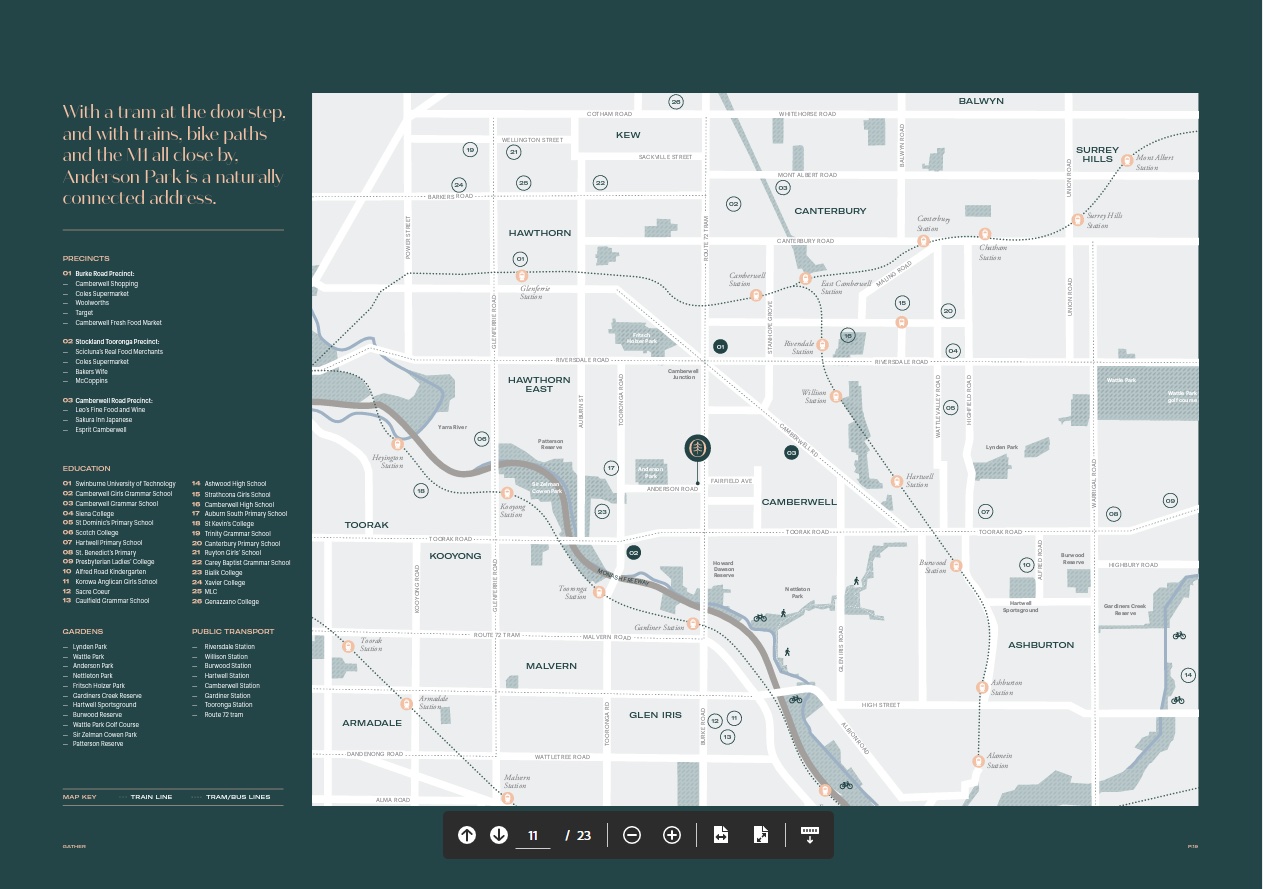Click Swinburne University of Technology in the Education list
The width and height of the screenshot is (1263, 889).
pyautogui.click(x=125, y=484)
